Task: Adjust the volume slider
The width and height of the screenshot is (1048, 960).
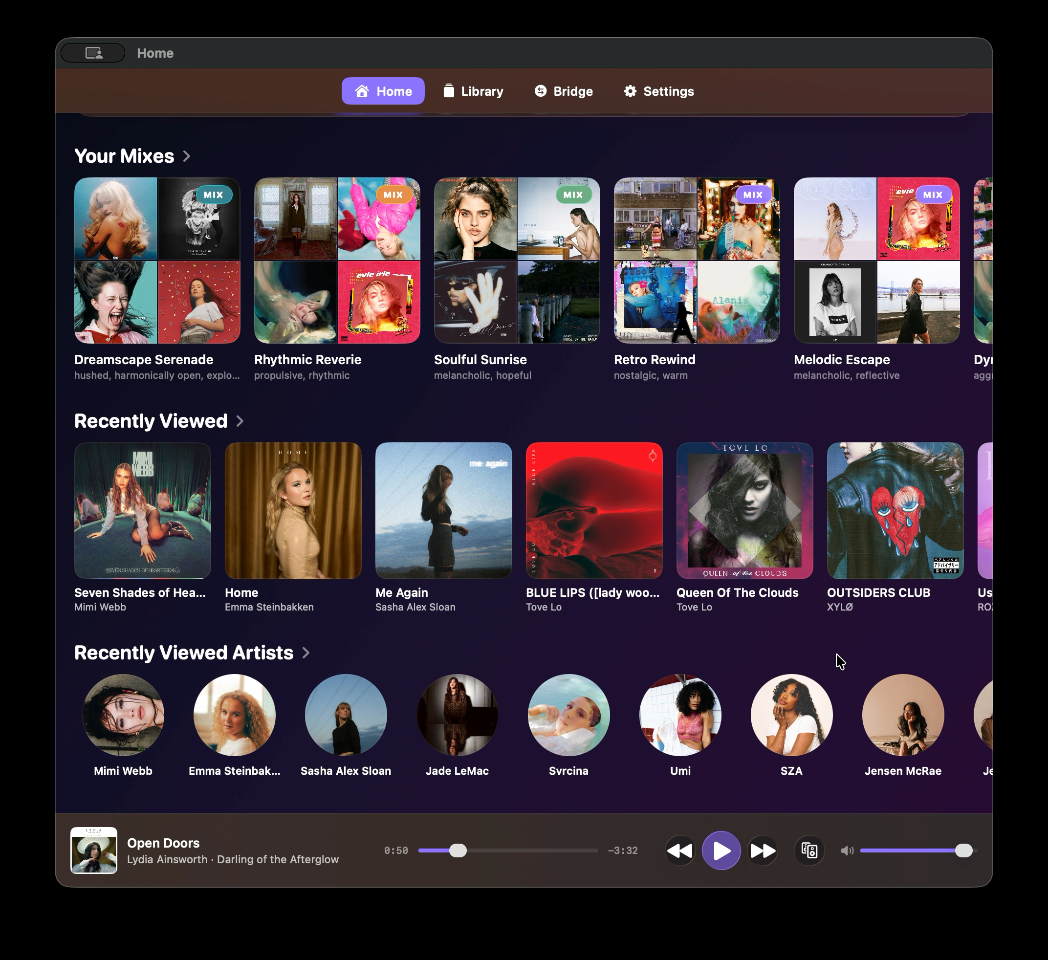Action: coord(918,850)
